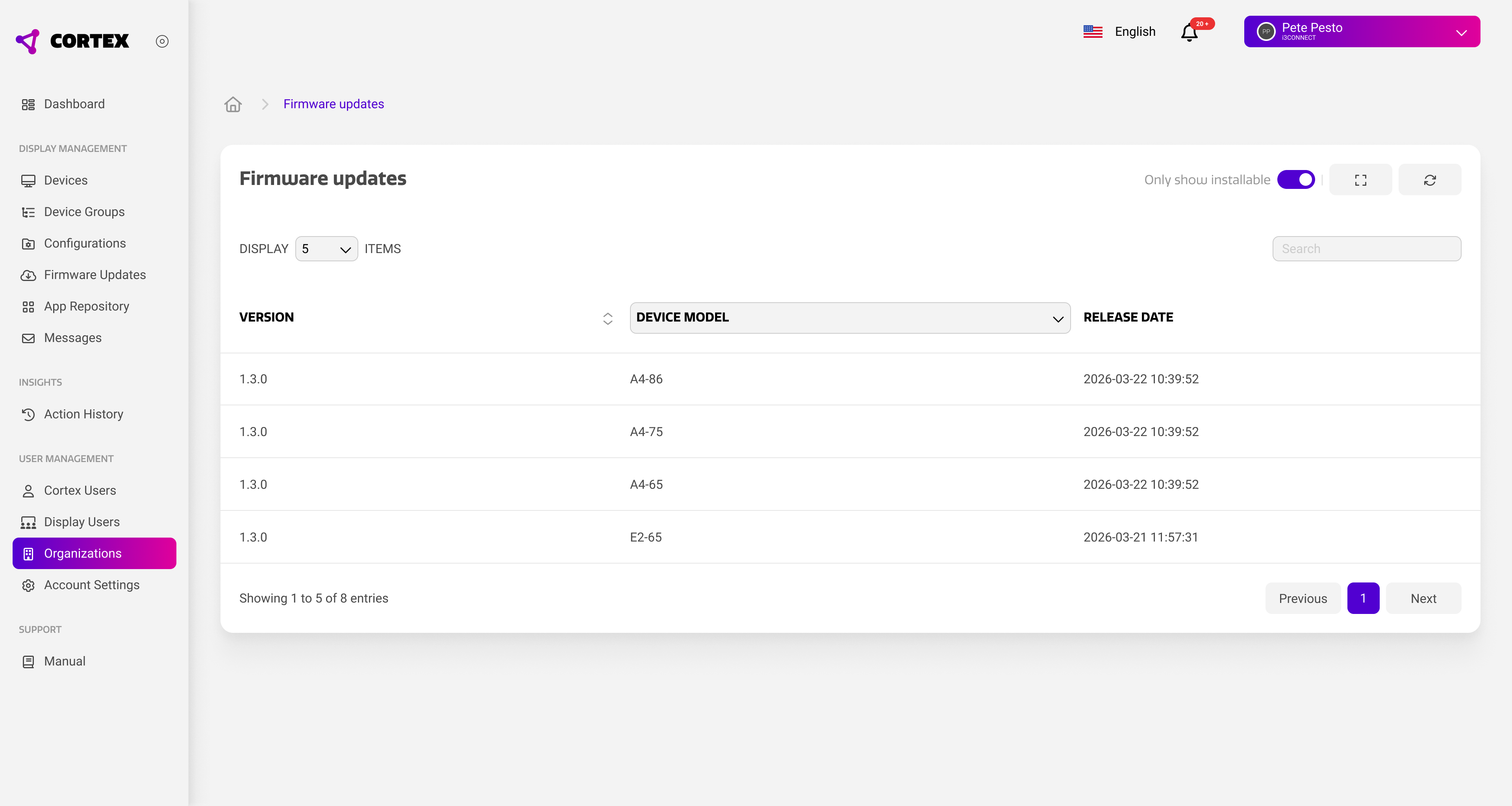Open the Pete Pesto user menu
Viewport: 1512px width, 806px height.
coord(1361,31)
